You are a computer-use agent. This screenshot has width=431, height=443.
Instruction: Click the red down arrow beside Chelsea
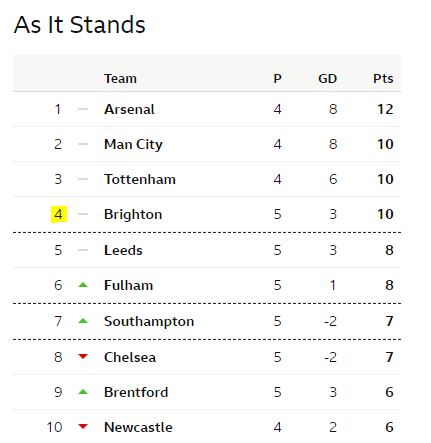coord(83,357)
